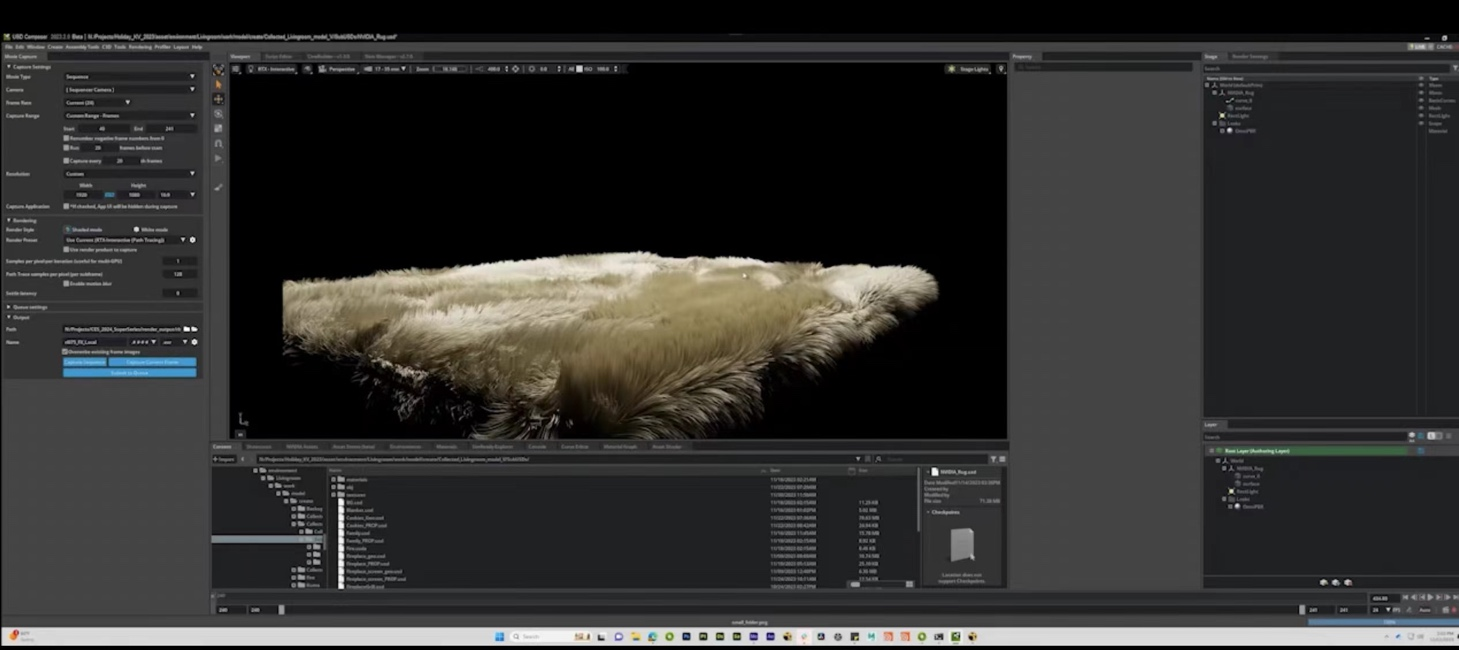
Task: Expand the Queue settings section
Action: point(28,307)
